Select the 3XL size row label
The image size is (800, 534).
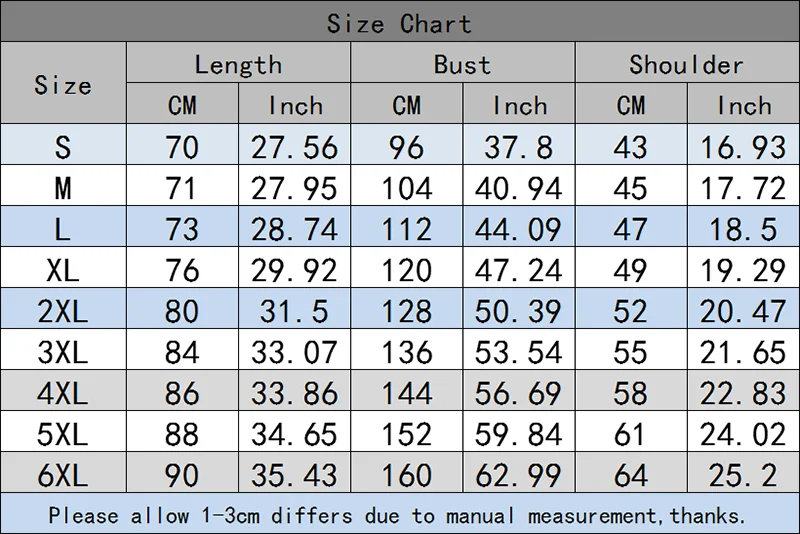[x=63, y=352]
